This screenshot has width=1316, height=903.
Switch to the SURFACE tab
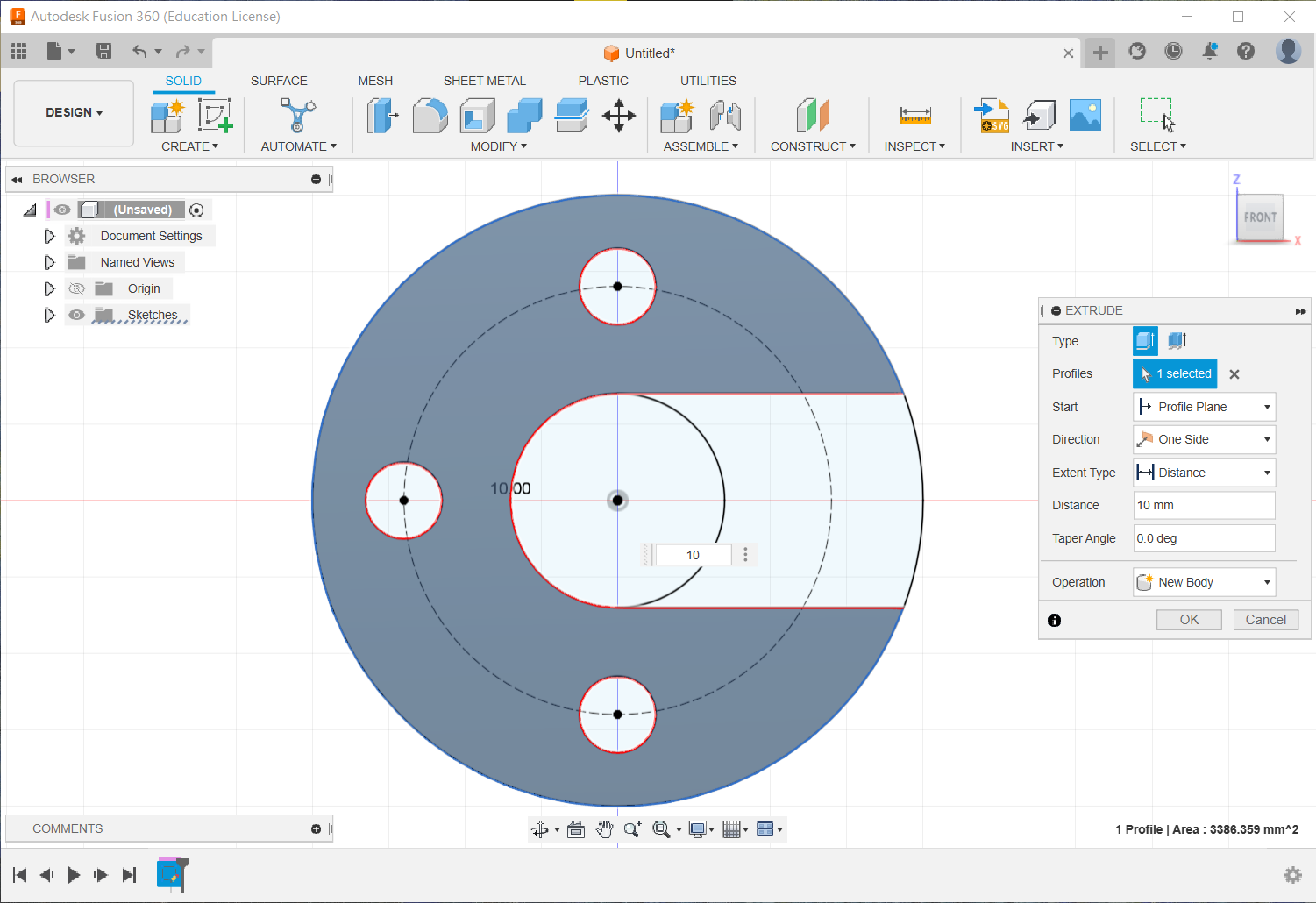(x=279, y=81)
